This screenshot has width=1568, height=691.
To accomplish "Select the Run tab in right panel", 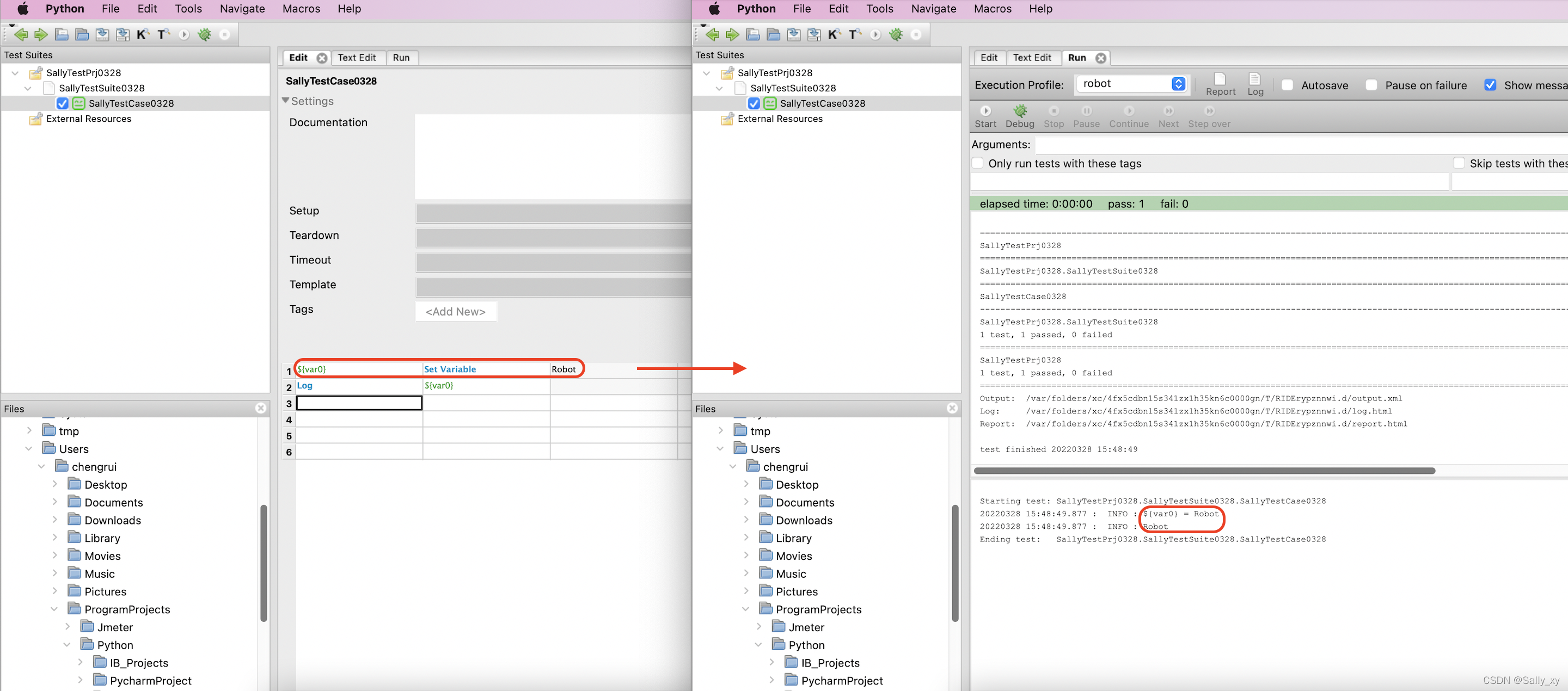I will (1076, 57).
